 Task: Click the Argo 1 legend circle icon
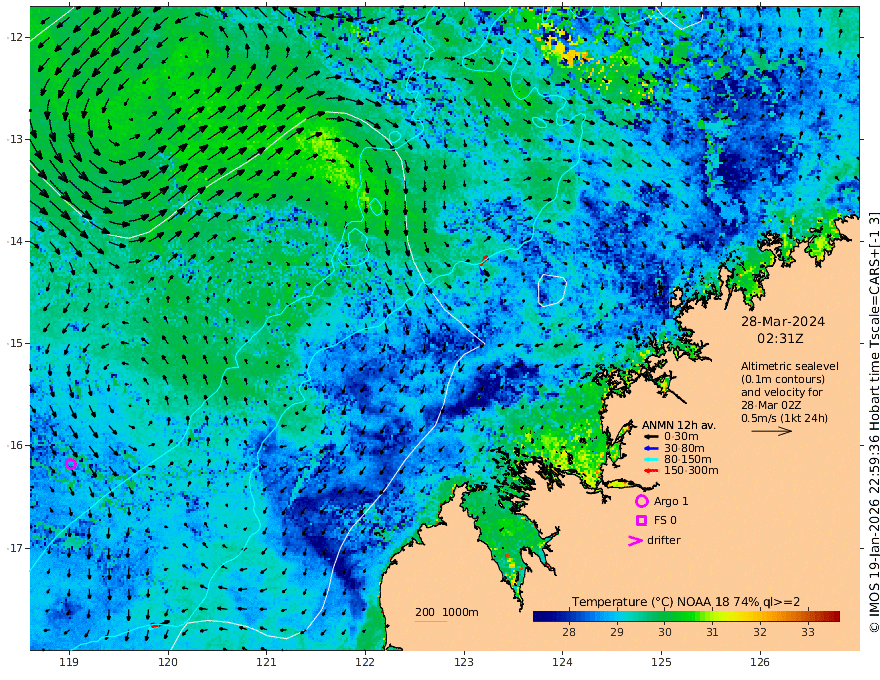641,501
